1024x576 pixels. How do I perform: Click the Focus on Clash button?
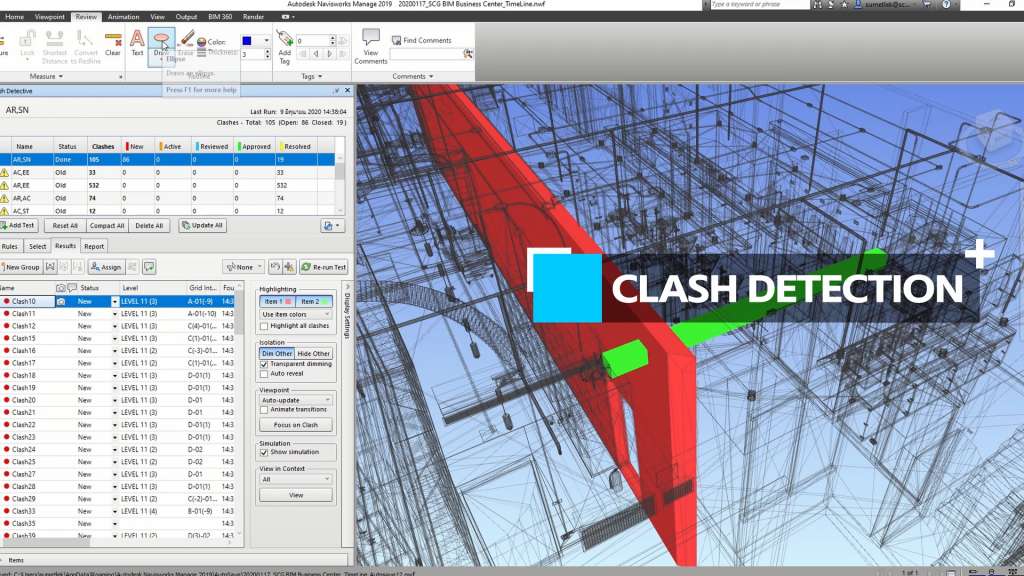(x=296, y=425)
